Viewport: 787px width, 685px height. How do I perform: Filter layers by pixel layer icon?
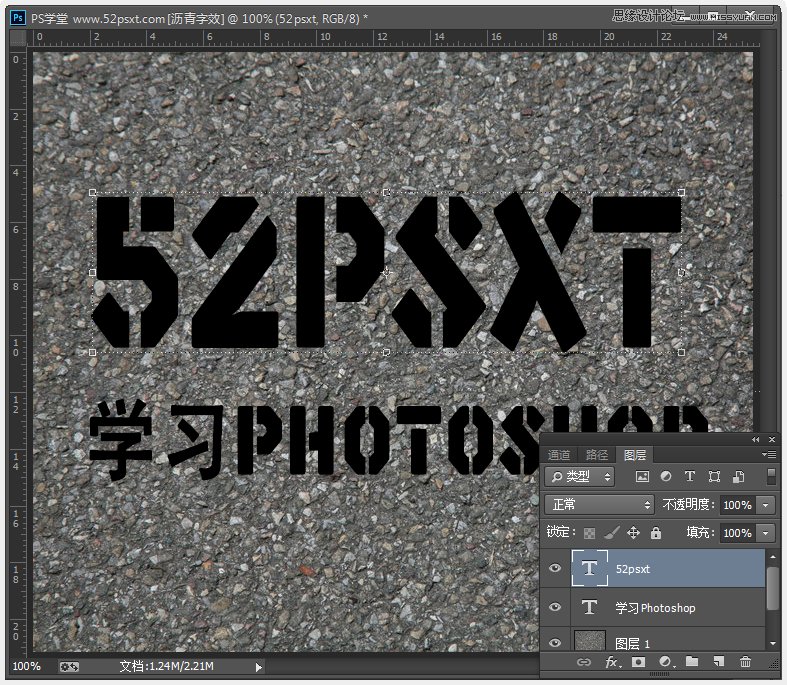642,476
